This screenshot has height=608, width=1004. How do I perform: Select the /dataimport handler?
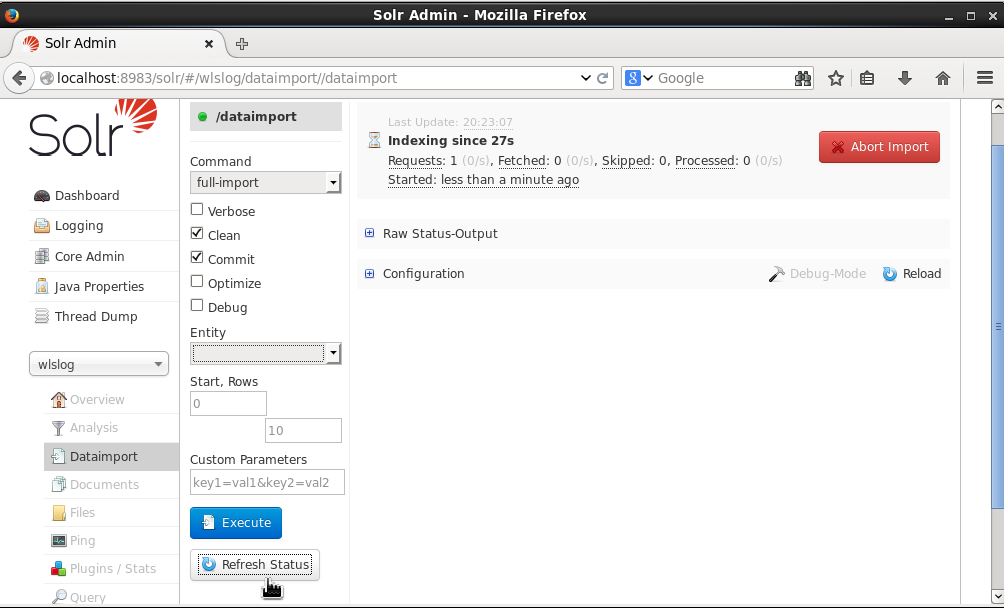point(266,116)
